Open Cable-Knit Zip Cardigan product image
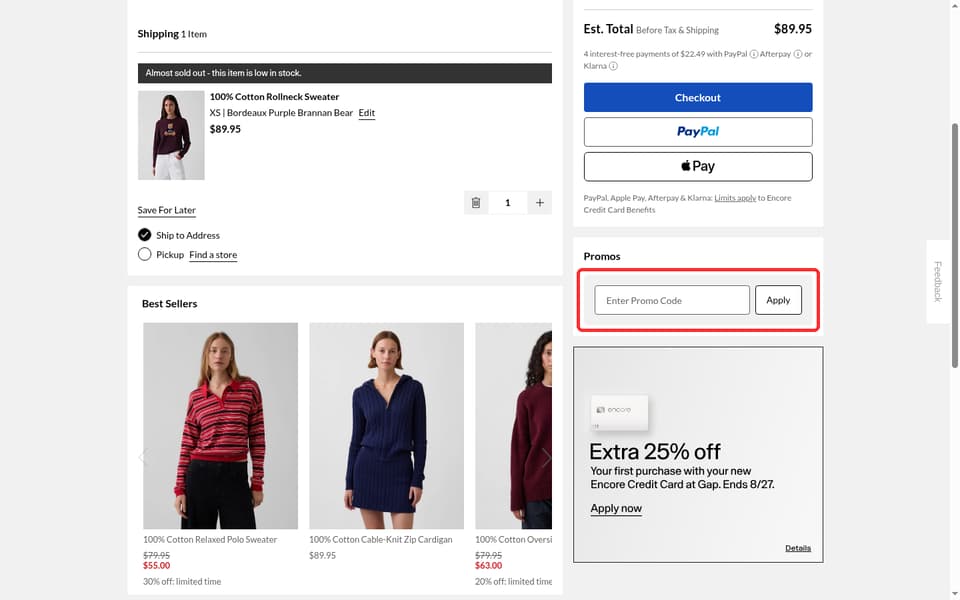The height and width of the screenshot is (600, 960). (386, 426)
